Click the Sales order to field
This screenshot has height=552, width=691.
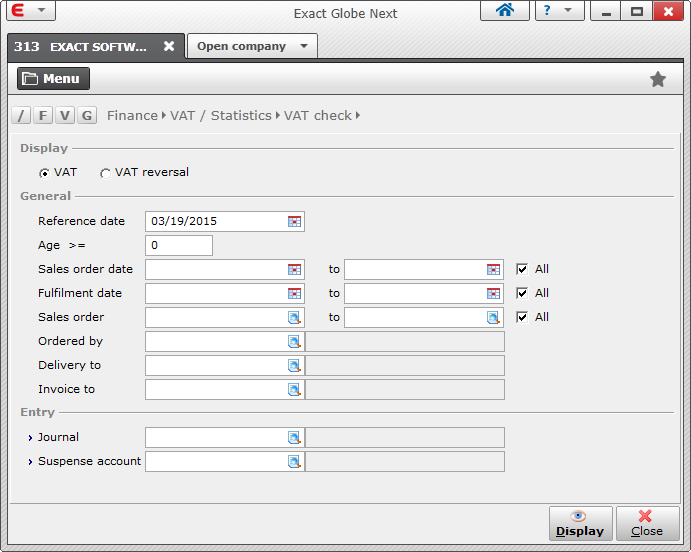(424, 317)
